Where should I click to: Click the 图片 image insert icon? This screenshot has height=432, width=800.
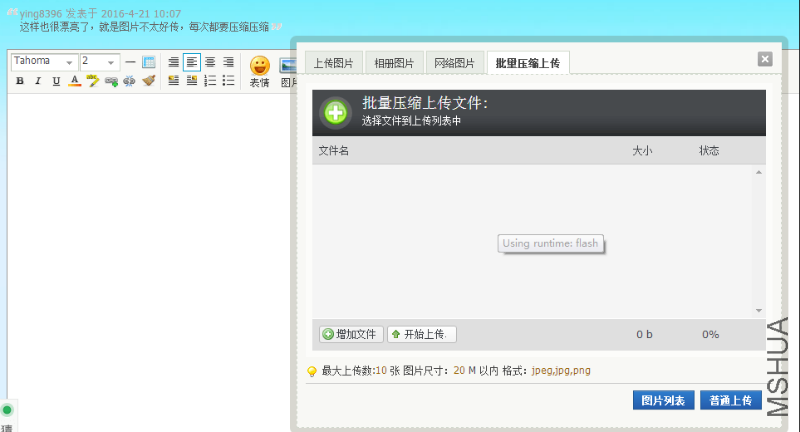[x=287, y=72]
